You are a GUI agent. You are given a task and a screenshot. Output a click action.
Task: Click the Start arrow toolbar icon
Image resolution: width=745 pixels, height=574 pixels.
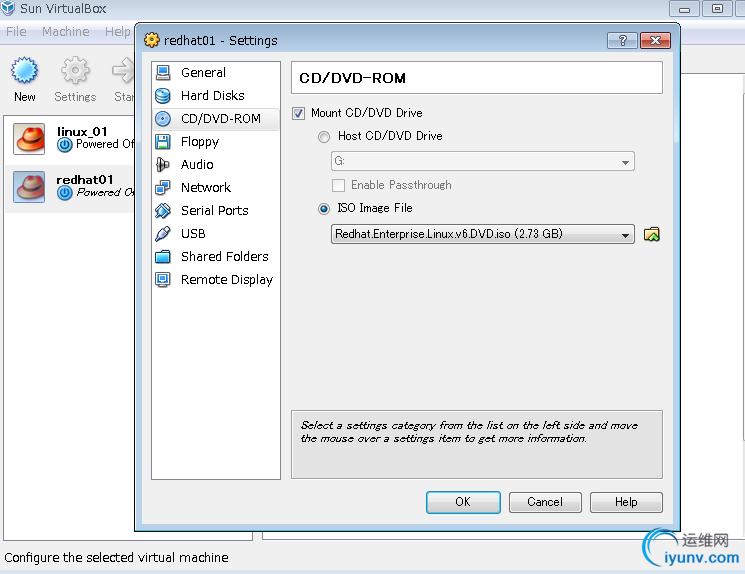(x=124, y=70)
